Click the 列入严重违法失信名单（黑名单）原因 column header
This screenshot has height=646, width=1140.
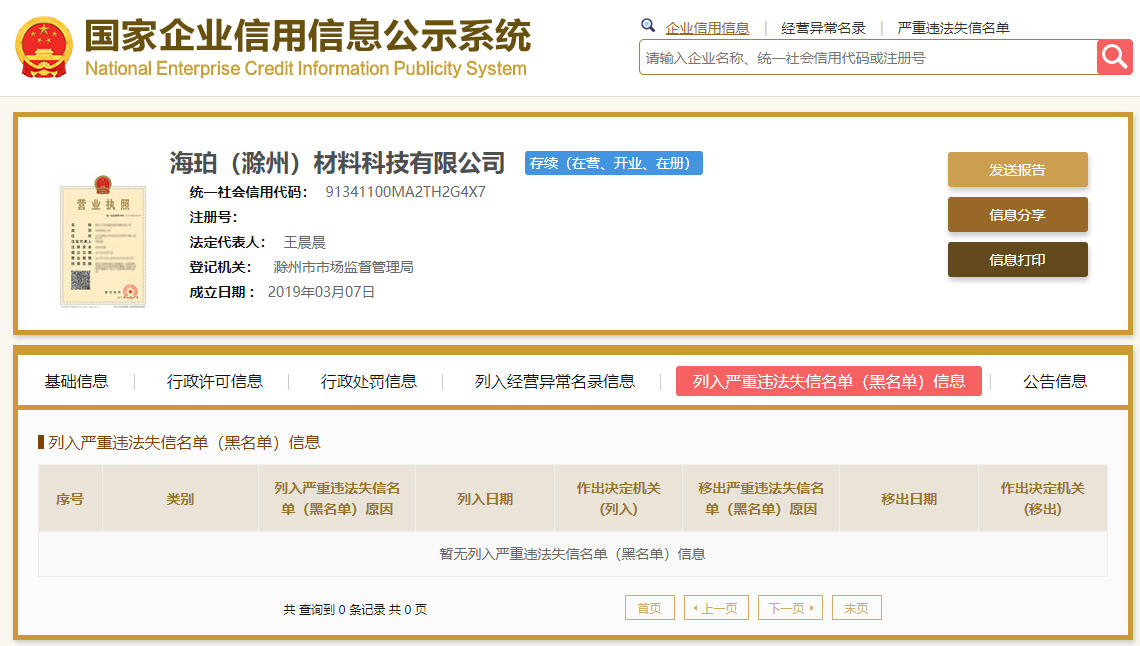337,499
